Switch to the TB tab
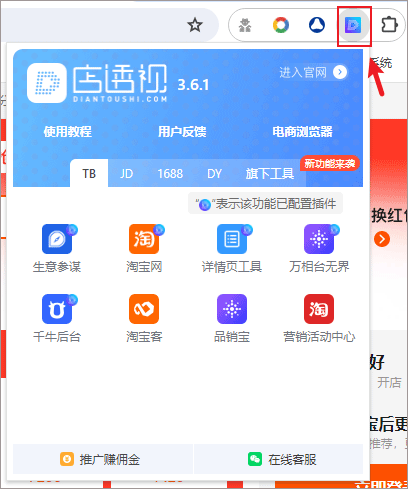The width and height of the screenshot is (408, 489). [x=89, y=173]
